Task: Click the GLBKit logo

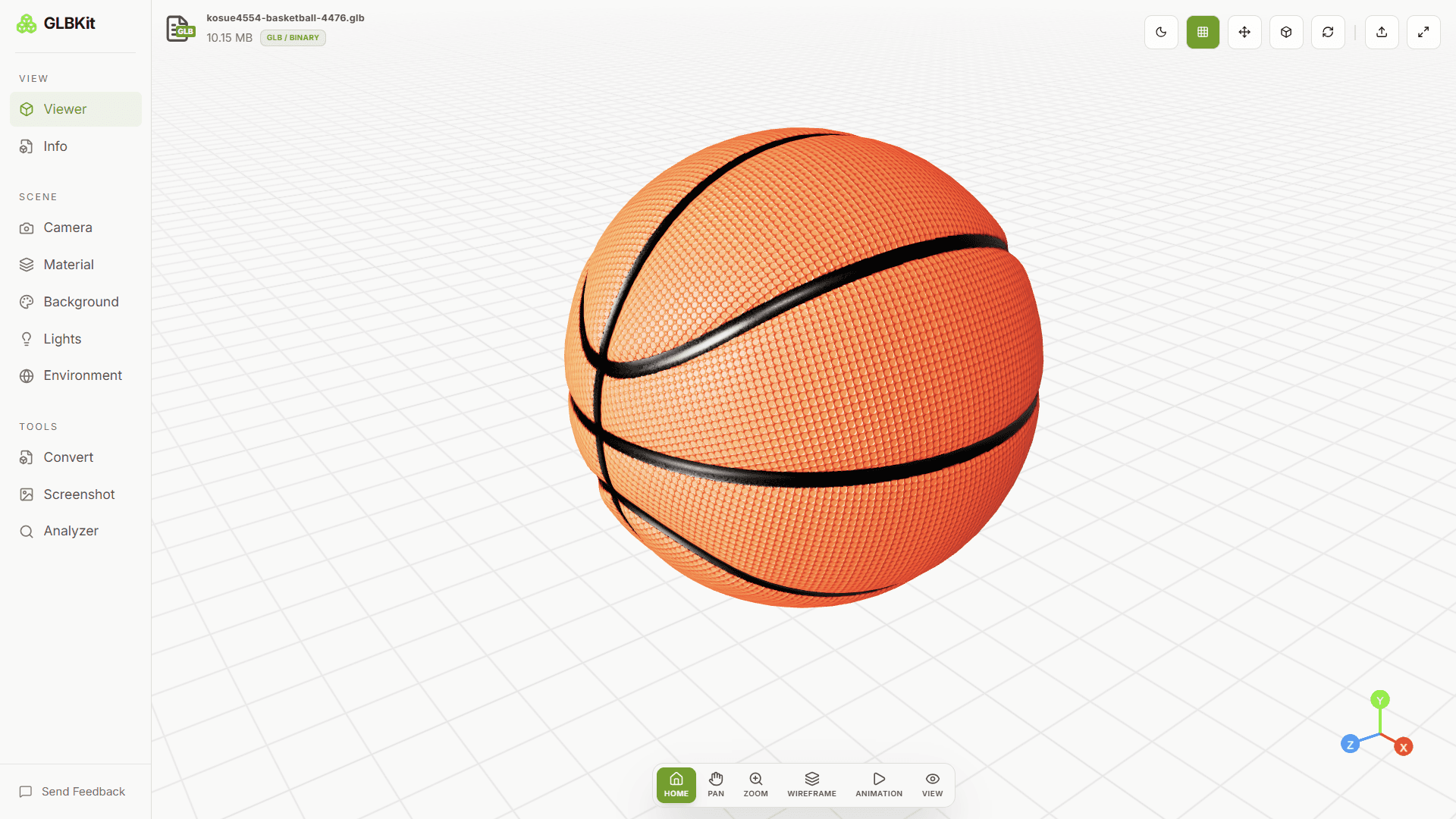Action: [x=56, y=24]
